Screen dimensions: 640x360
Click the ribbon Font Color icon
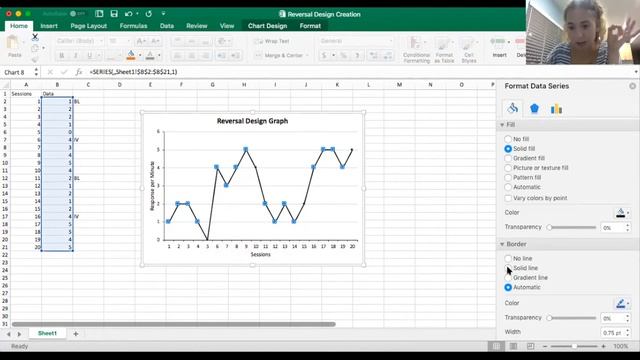tap(150, 55)
